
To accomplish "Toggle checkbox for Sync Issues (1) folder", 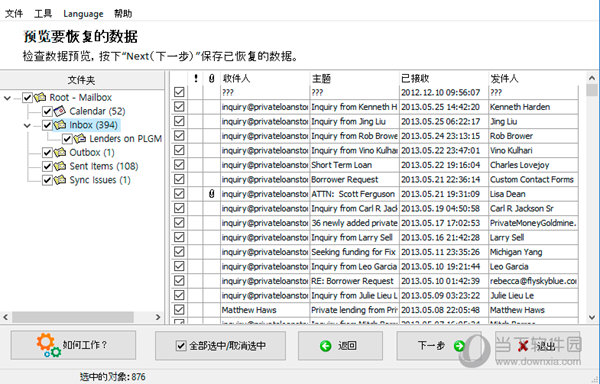I will click(47, 180).
